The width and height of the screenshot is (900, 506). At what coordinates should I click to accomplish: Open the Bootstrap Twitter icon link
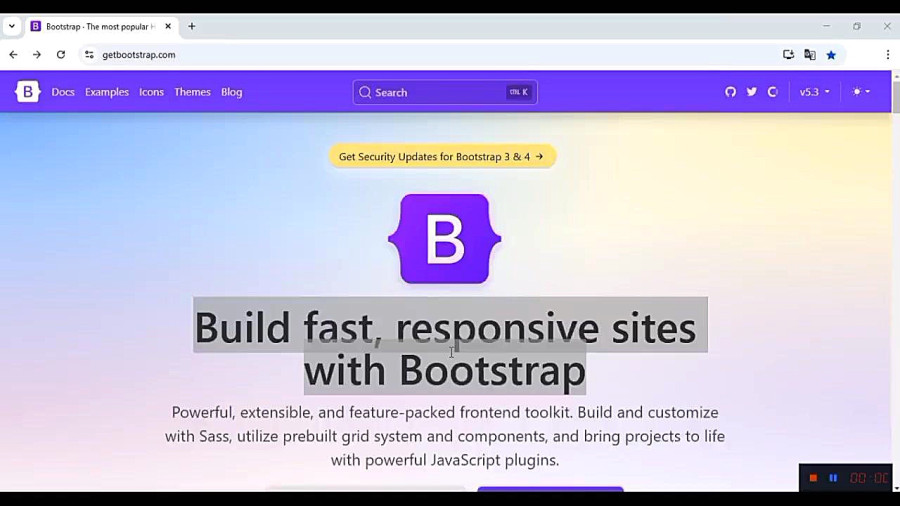pos(751,92)
